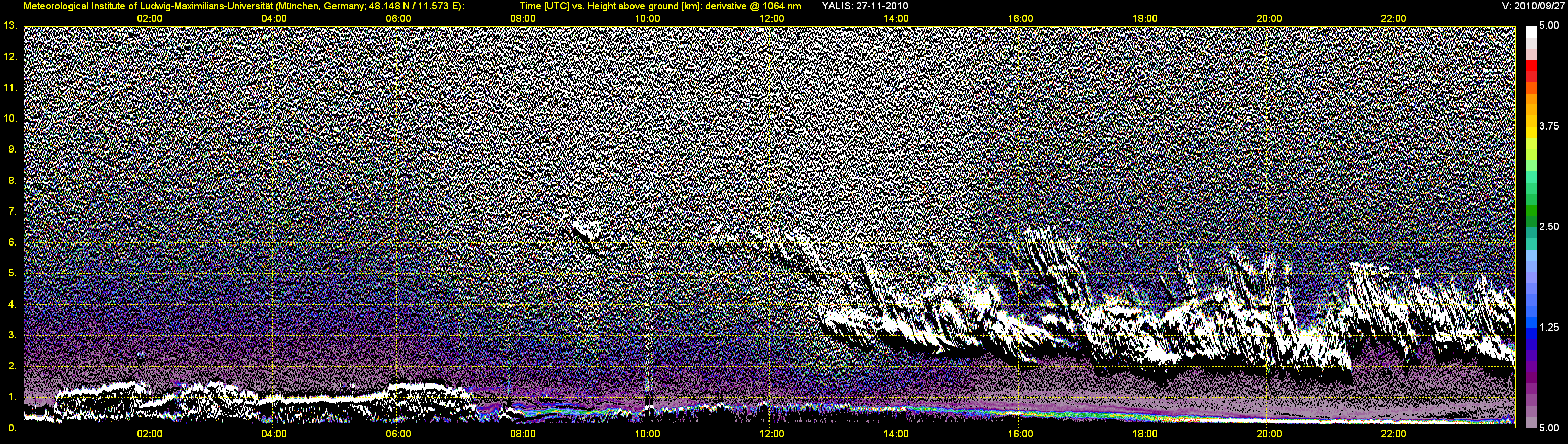This screenshot has height=444, width=1568.
Task: Click the 5.00 label atop the color scale
Action: tap(1549, 26)
